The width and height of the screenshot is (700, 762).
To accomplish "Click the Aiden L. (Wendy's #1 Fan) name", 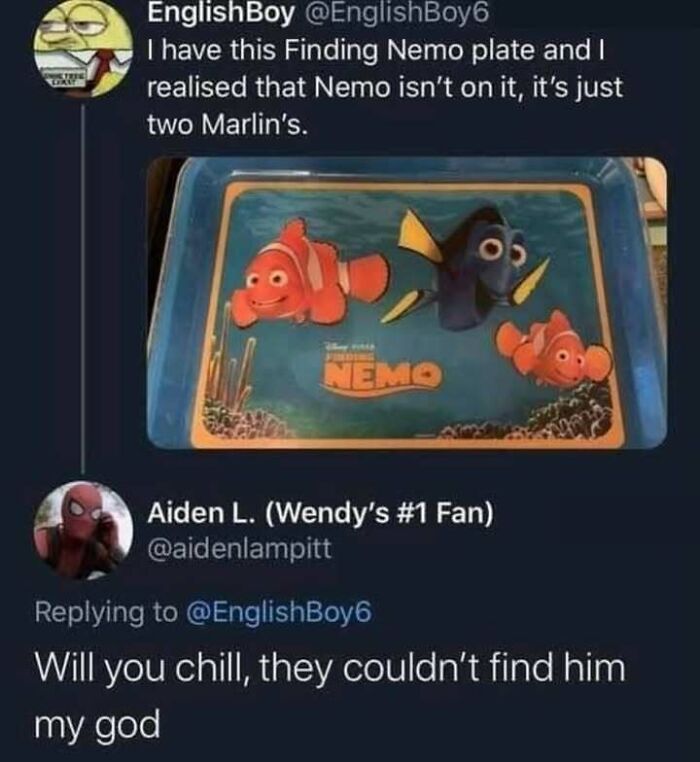I will click(320, 513).
